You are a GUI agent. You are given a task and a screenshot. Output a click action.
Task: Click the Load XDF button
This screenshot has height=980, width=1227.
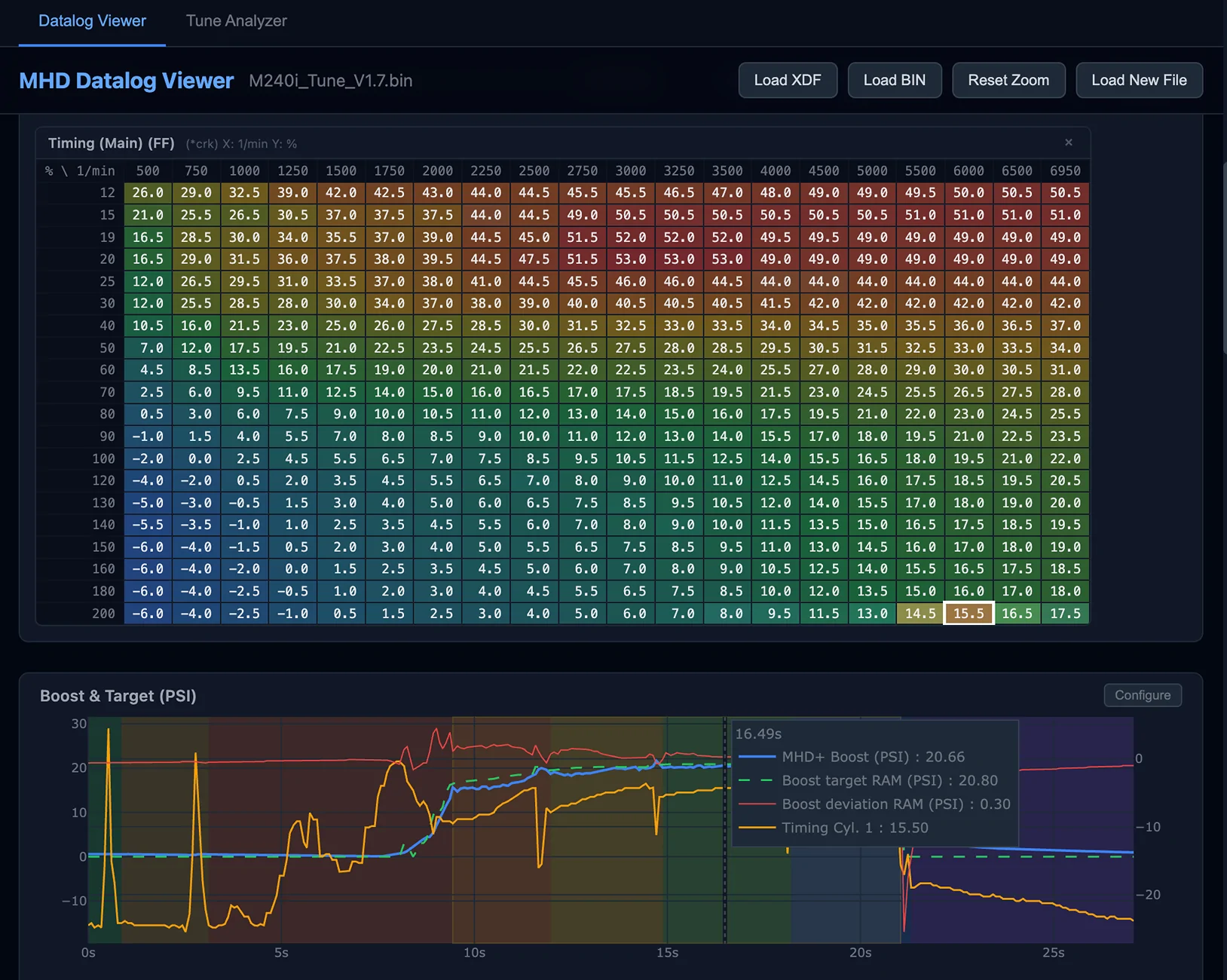tap(788, 80)
